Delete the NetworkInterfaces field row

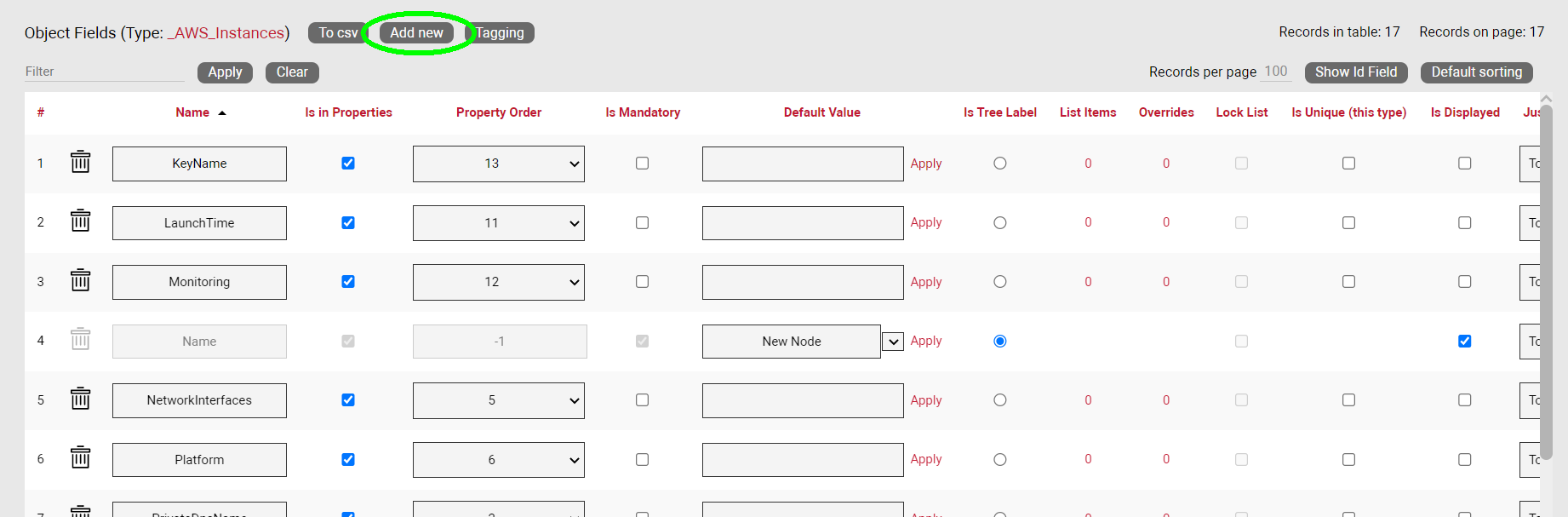80,399
